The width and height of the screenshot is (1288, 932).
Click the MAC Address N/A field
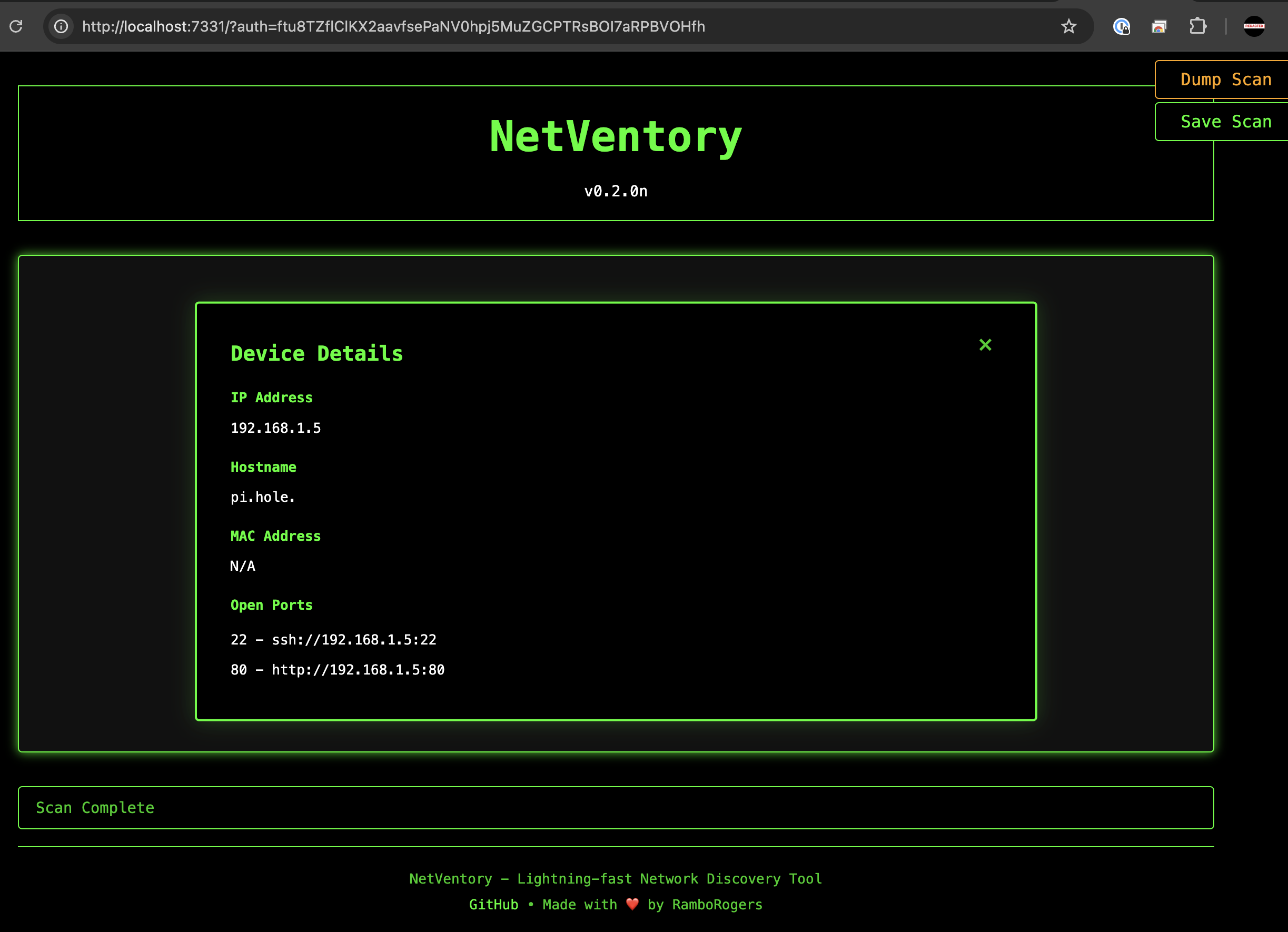click(x=243, y=565)
